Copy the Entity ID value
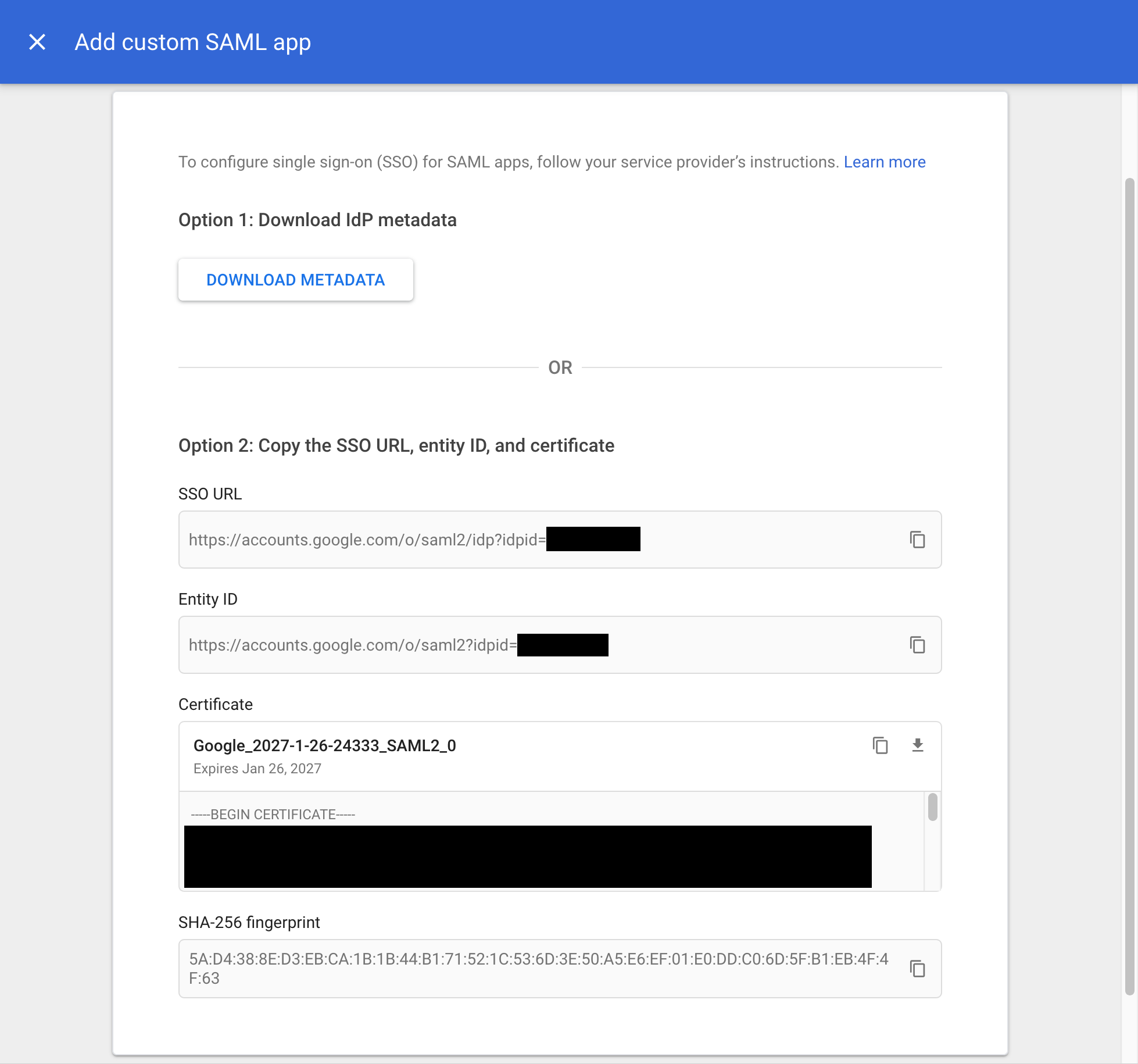The image size is (1138, 1064). pos(917,645)
